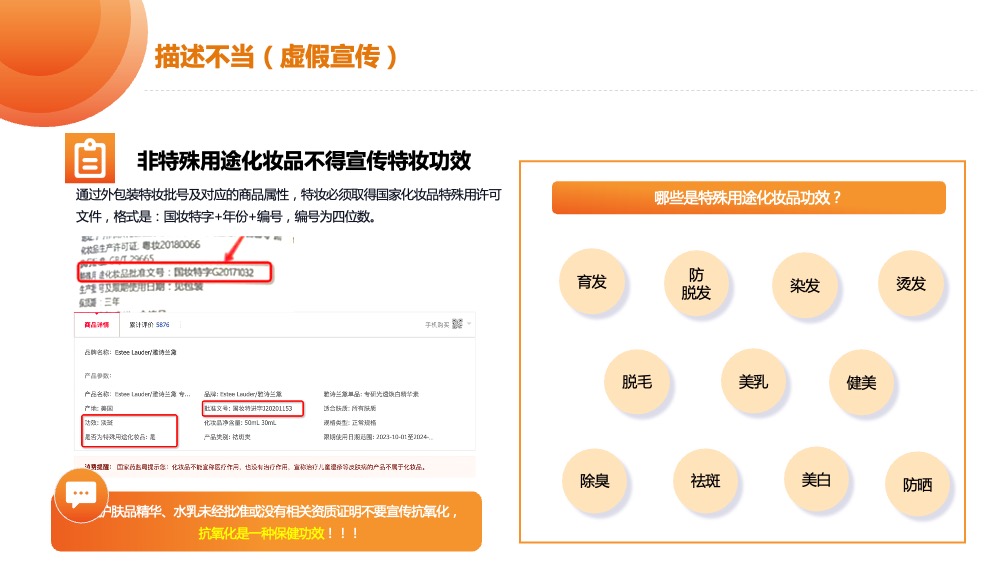Click the 限期使用日期范围 value
This screenshot has width=1000, height=563.
coord(402,437)
